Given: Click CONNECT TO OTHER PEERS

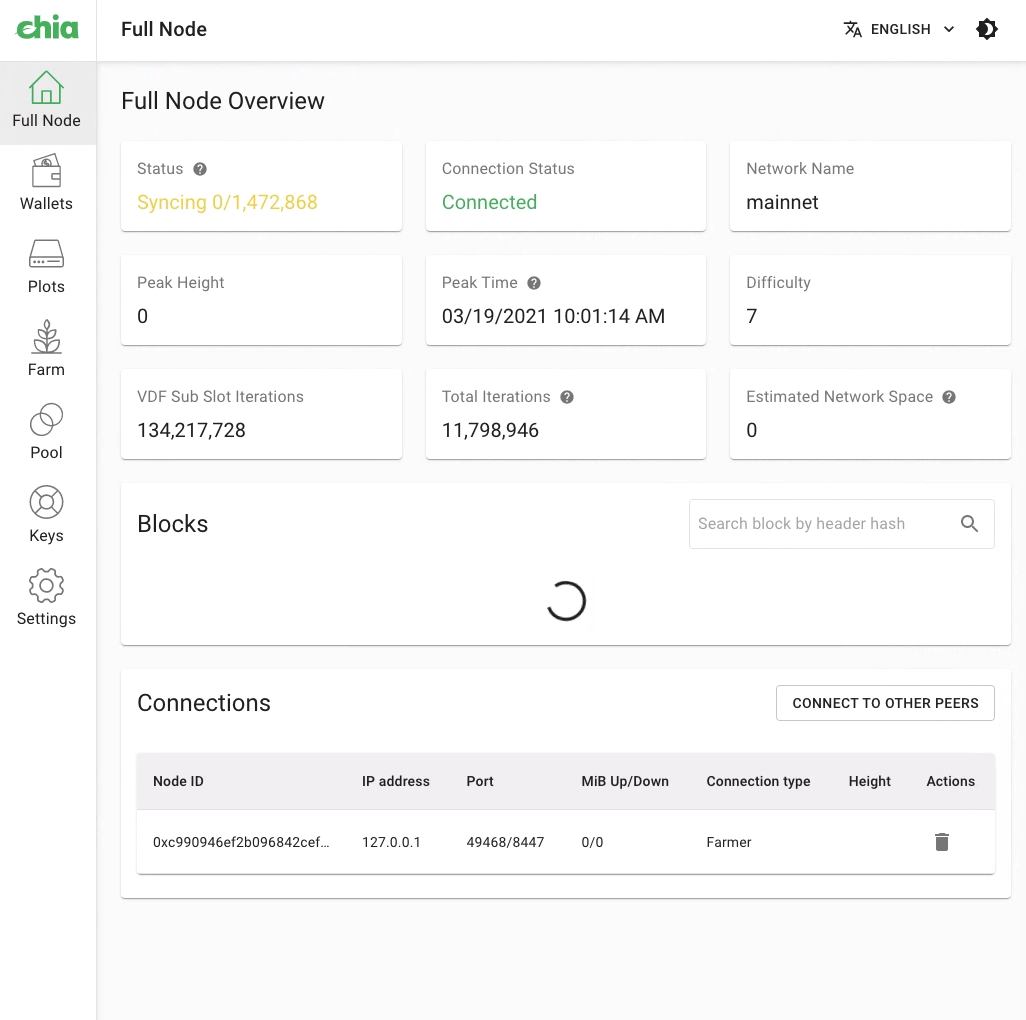Looking at the screenshot, I should (x=884, y=703).
